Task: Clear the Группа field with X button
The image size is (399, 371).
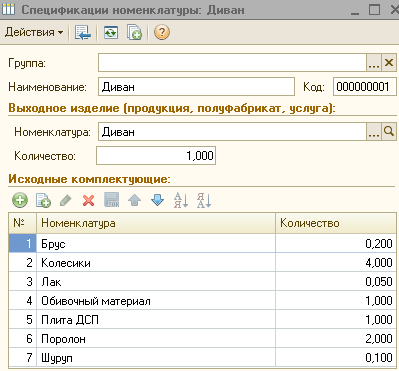Action: click(389, 63)
